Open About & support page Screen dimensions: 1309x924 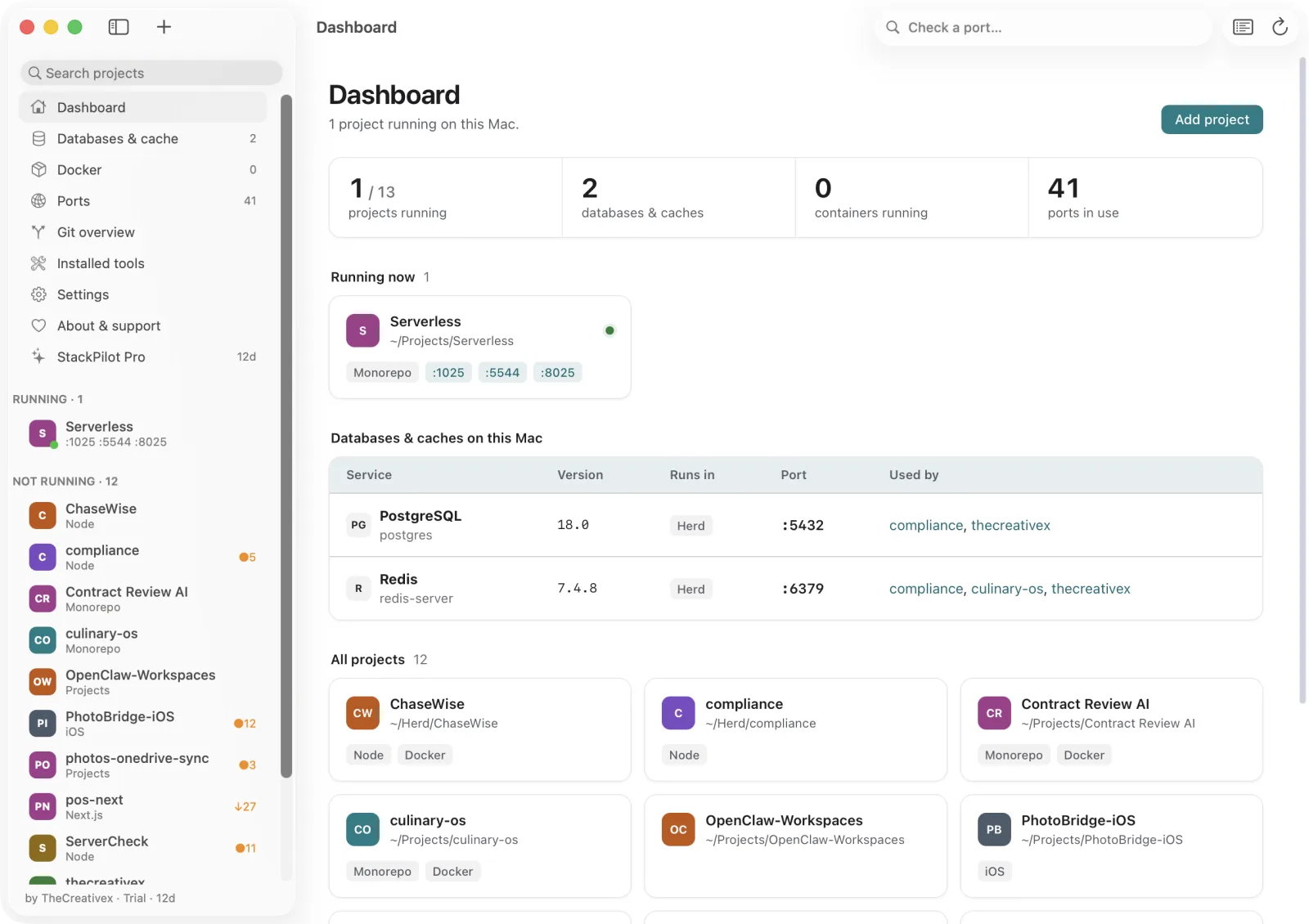point(143,325)
